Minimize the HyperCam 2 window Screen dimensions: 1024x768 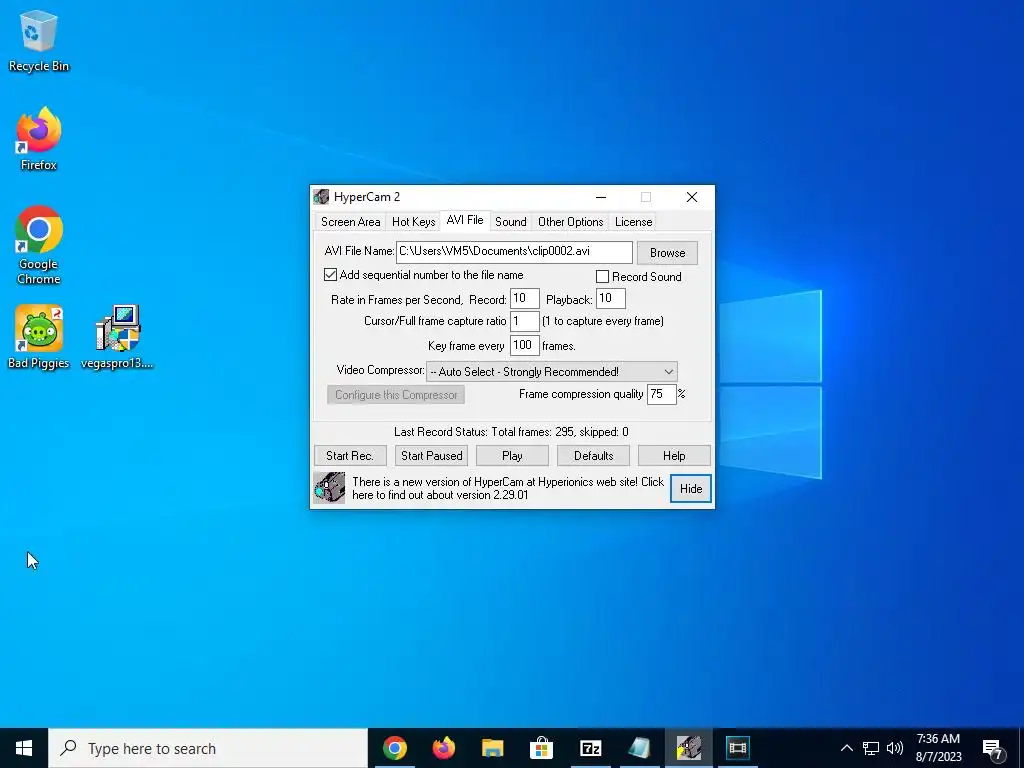[601, 197]
